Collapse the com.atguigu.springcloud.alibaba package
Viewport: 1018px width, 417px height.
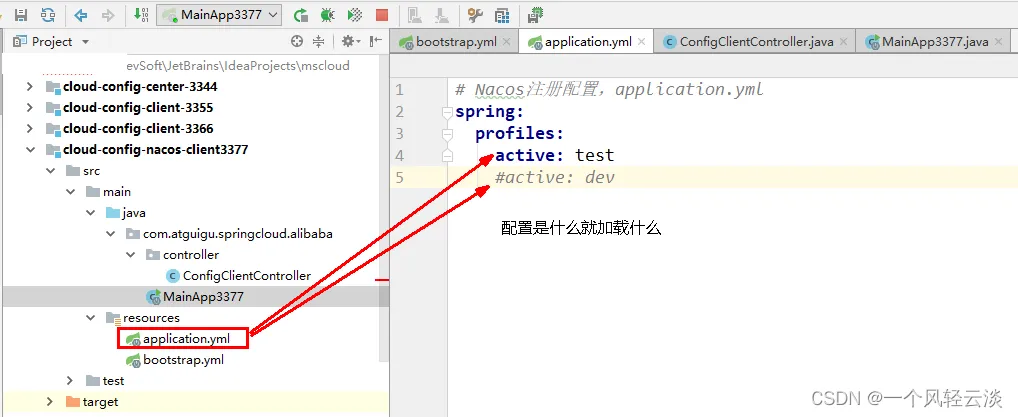click(110, 234)
